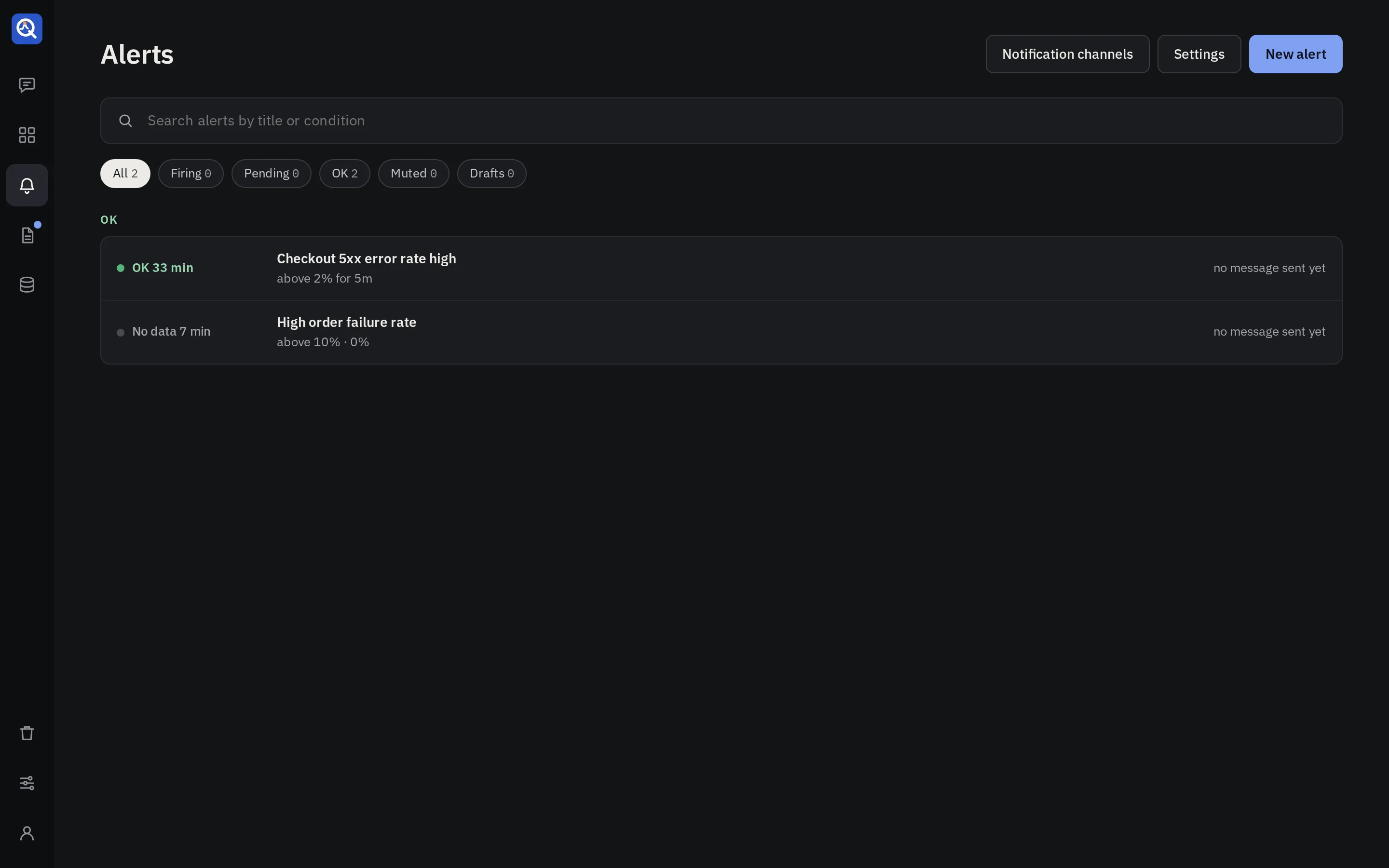Open the trash icon in the sidebar
This screenshot has width=1389, height=868.
(27, 733)
